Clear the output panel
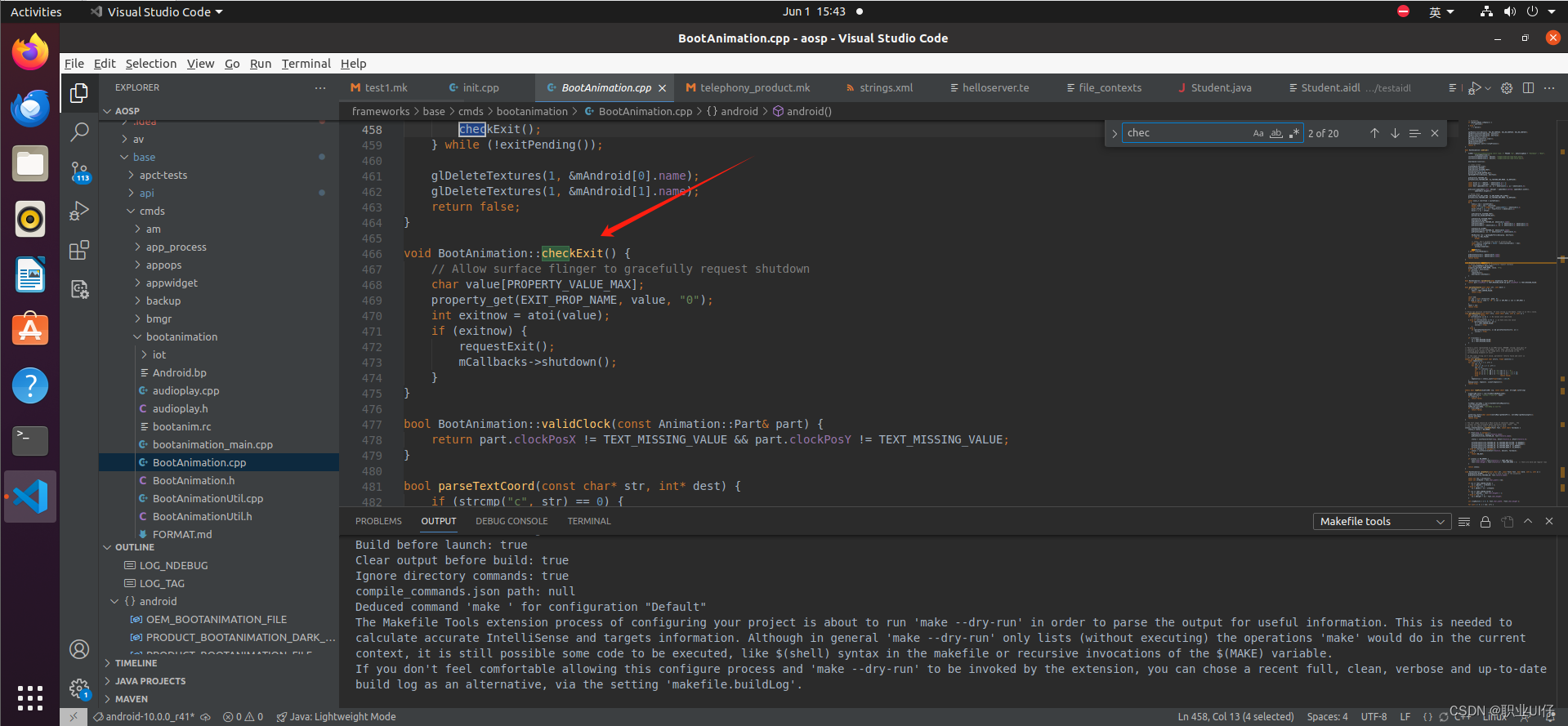Screen dimensions: 1568x726 click(1464, 521)
